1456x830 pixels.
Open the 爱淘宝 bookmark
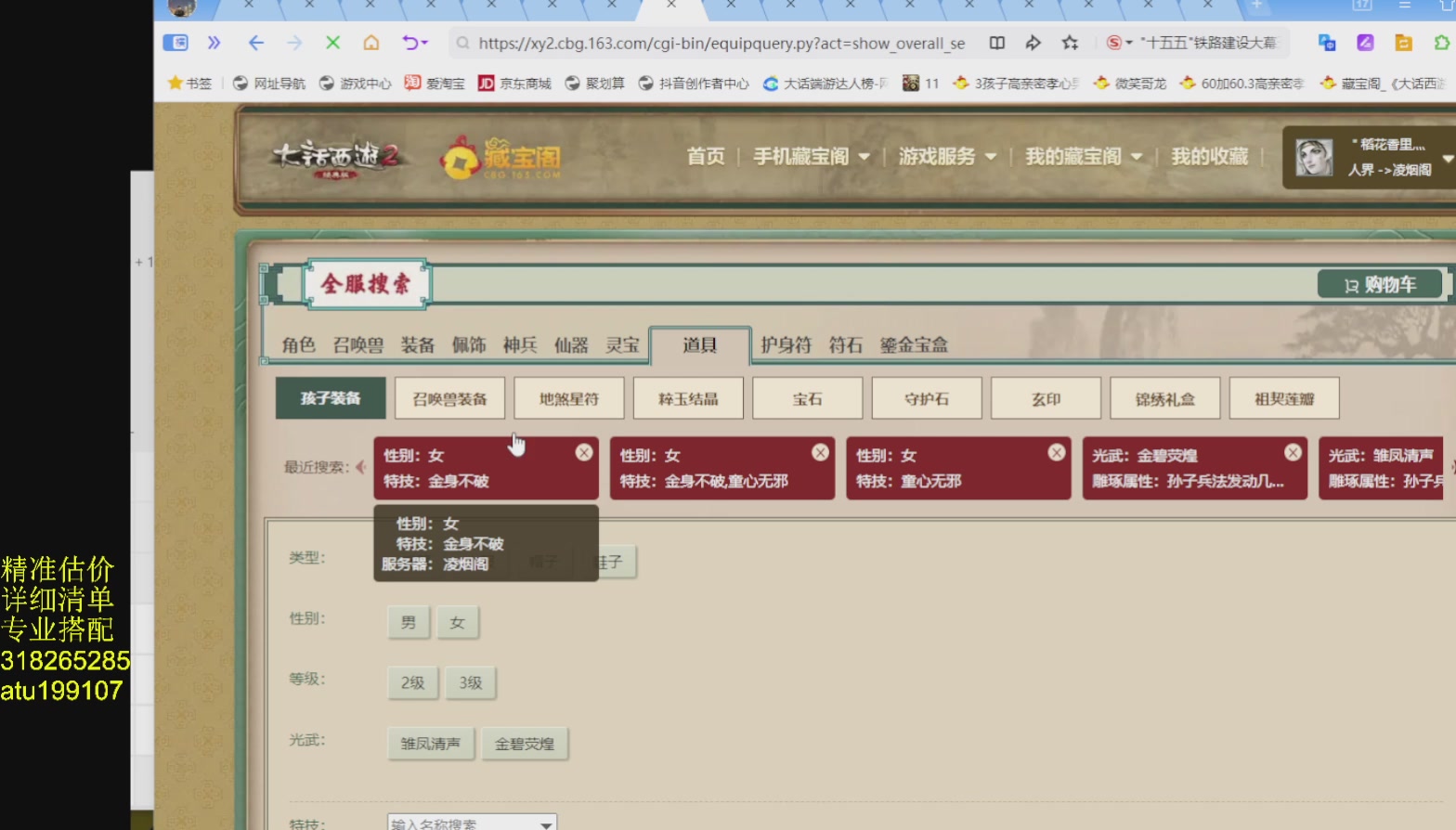pyautogui.click(x=435, y=84)
